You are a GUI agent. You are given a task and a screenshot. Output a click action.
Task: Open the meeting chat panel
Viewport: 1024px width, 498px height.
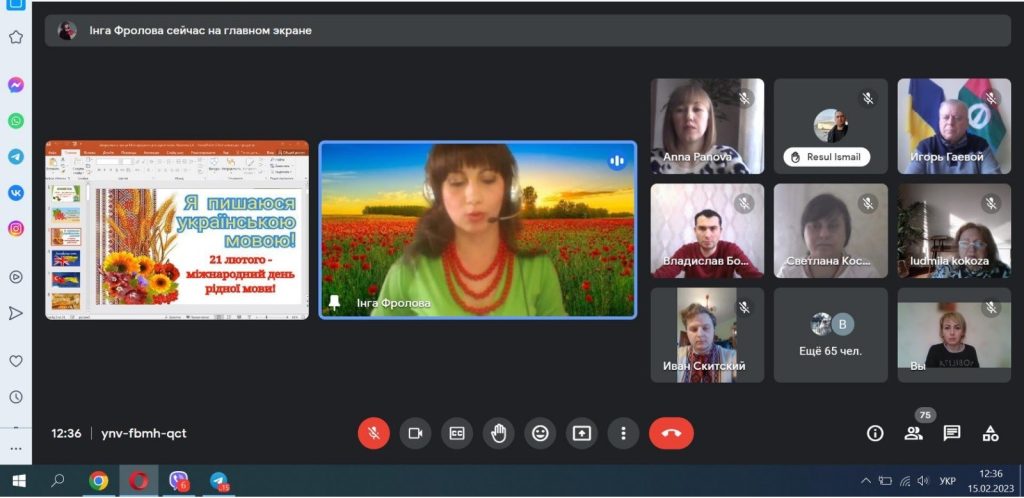click(952, 433)
